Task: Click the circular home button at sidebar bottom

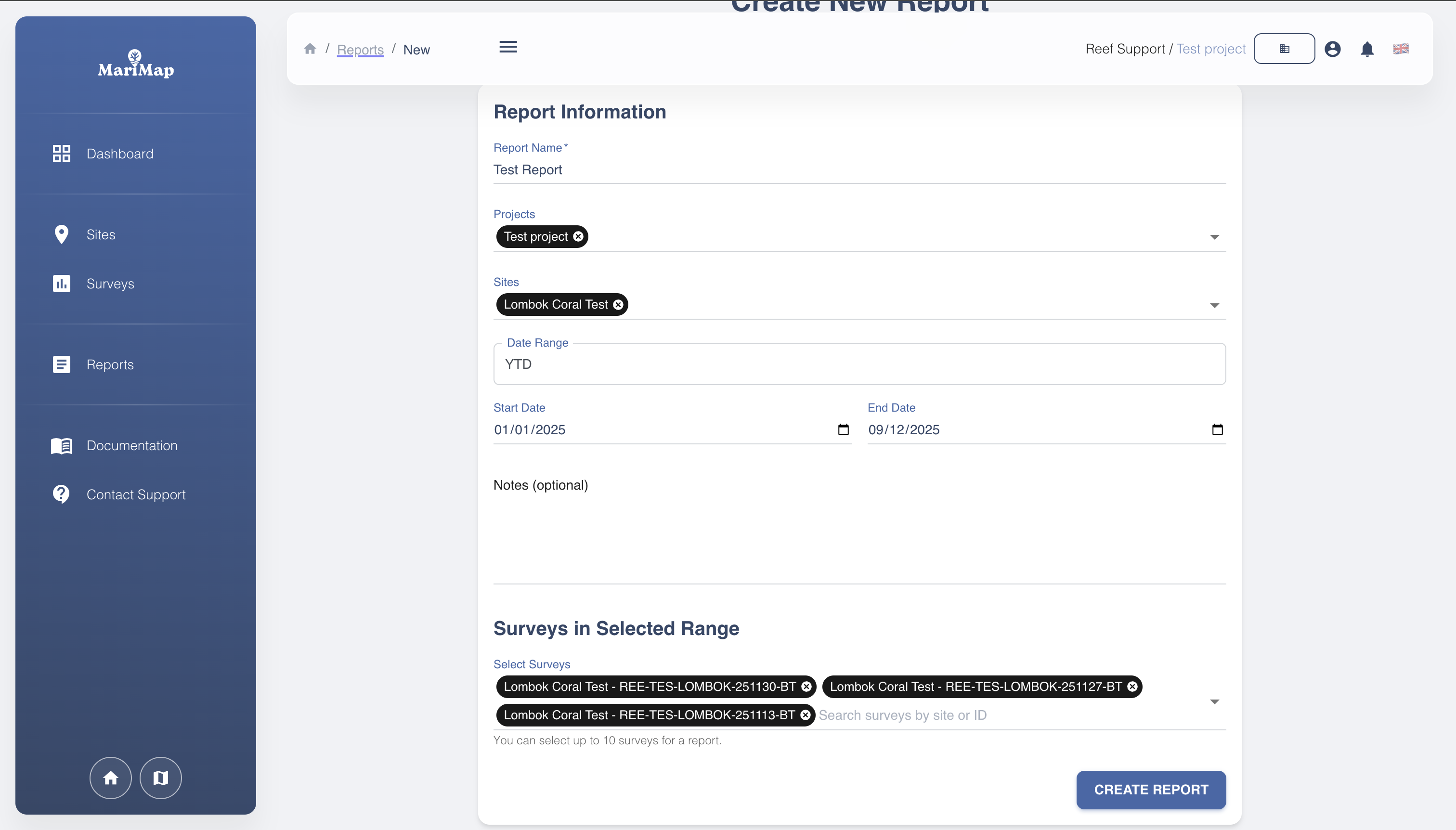Action: coord(111,778)
